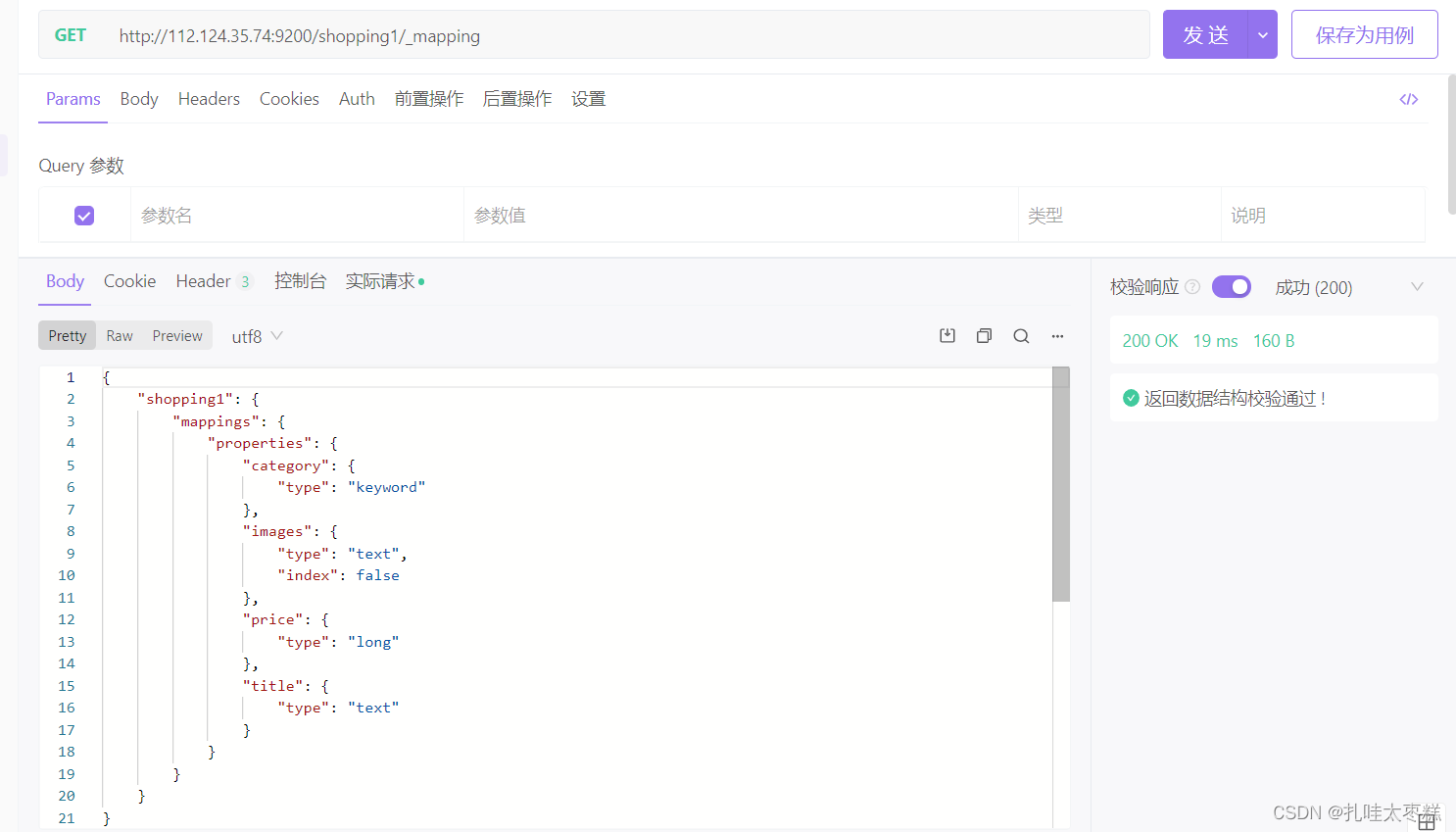
Task: Click the 参数值 input field
Action: click(741, 216)
